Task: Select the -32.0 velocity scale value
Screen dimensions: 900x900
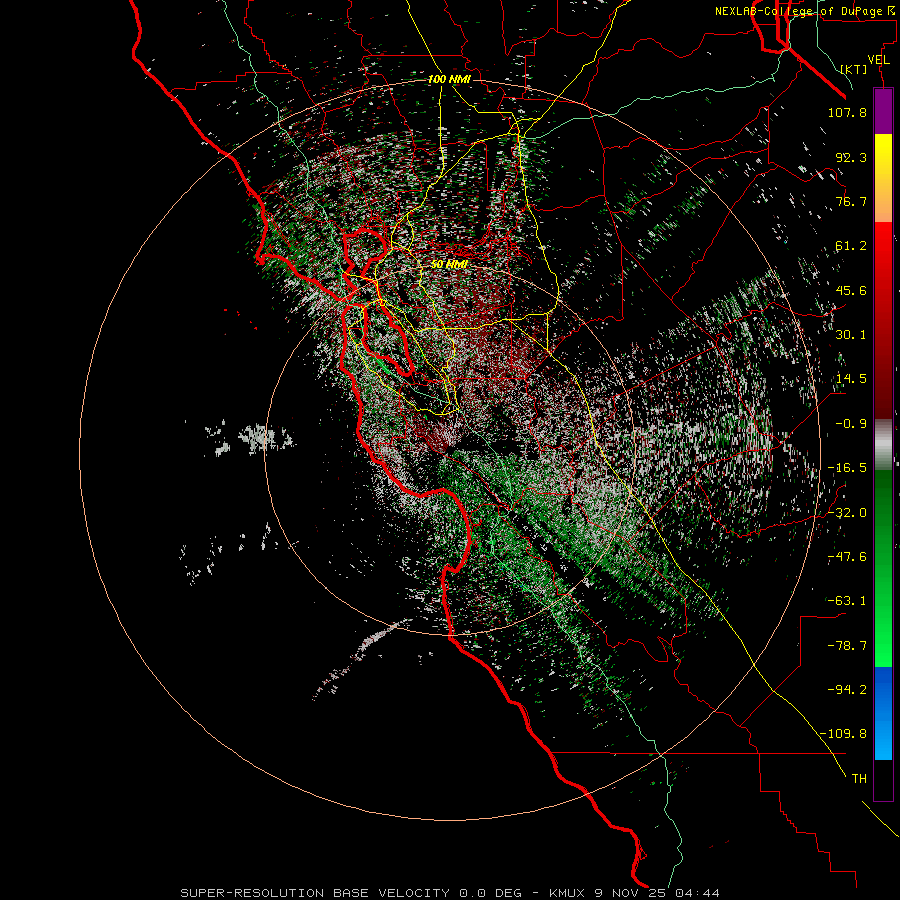Action: coord(847,513)
